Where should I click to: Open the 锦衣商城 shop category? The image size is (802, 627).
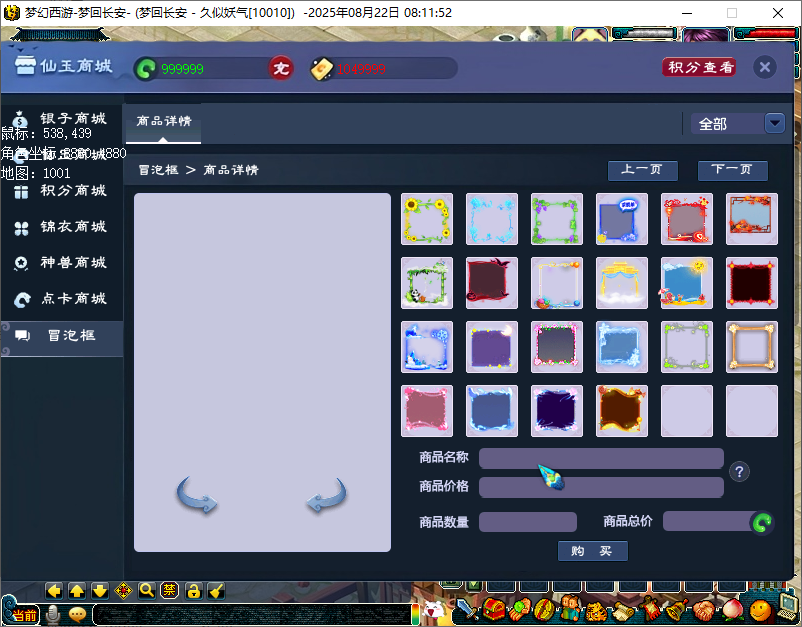[x=73, y=227]
